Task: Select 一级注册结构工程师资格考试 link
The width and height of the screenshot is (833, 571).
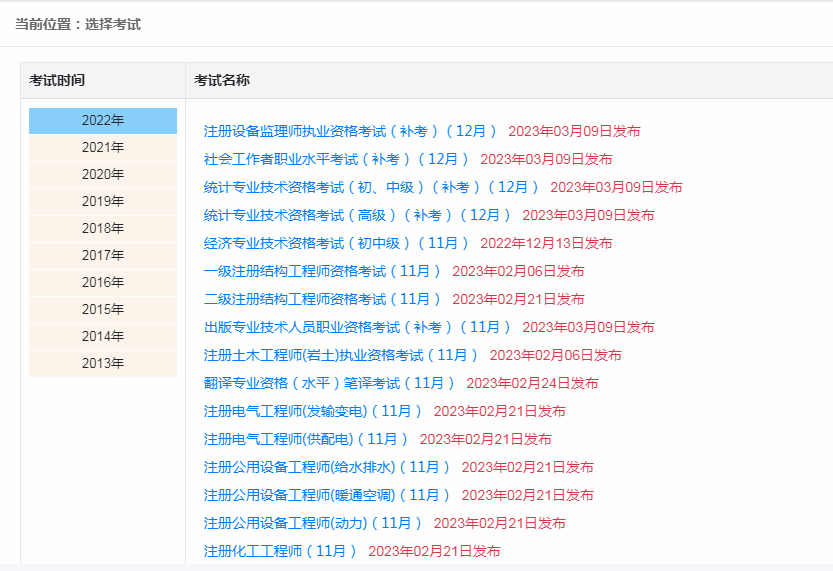Action: pyautogui.click(x=322, y=271)
